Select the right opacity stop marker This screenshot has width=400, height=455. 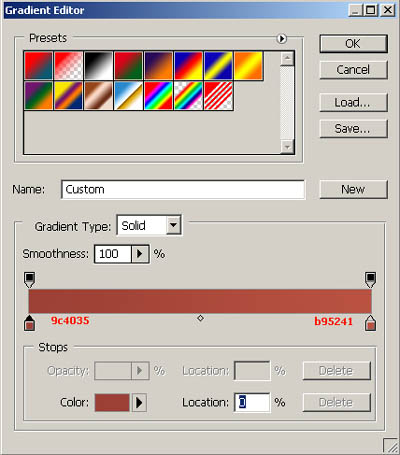[370, 280]
